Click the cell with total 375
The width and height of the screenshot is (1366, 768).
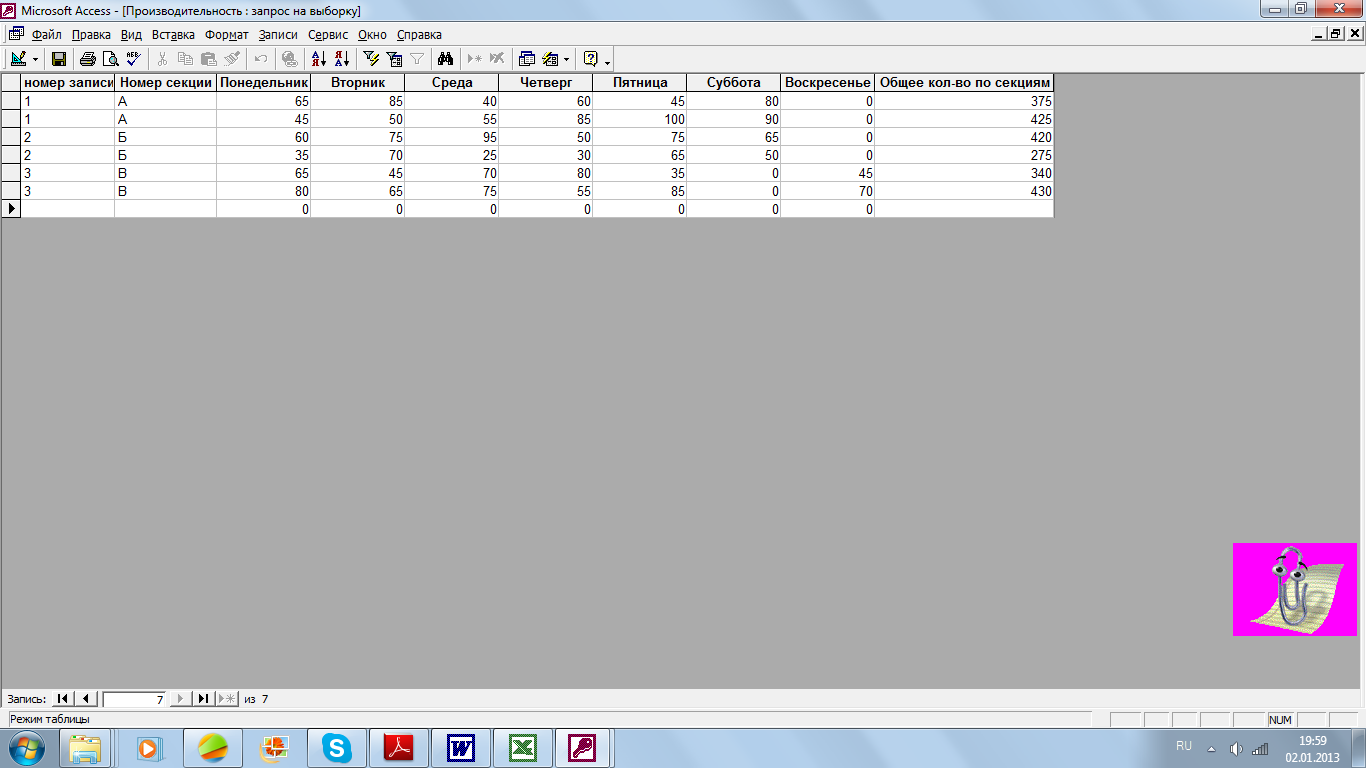click(x=964, y=101)
